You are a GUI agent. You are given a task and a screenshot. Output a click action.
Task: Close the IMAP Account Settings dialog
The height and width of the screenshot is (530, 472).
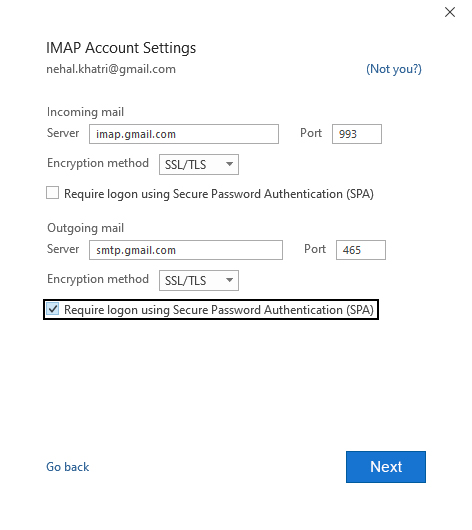click(450, 12)
